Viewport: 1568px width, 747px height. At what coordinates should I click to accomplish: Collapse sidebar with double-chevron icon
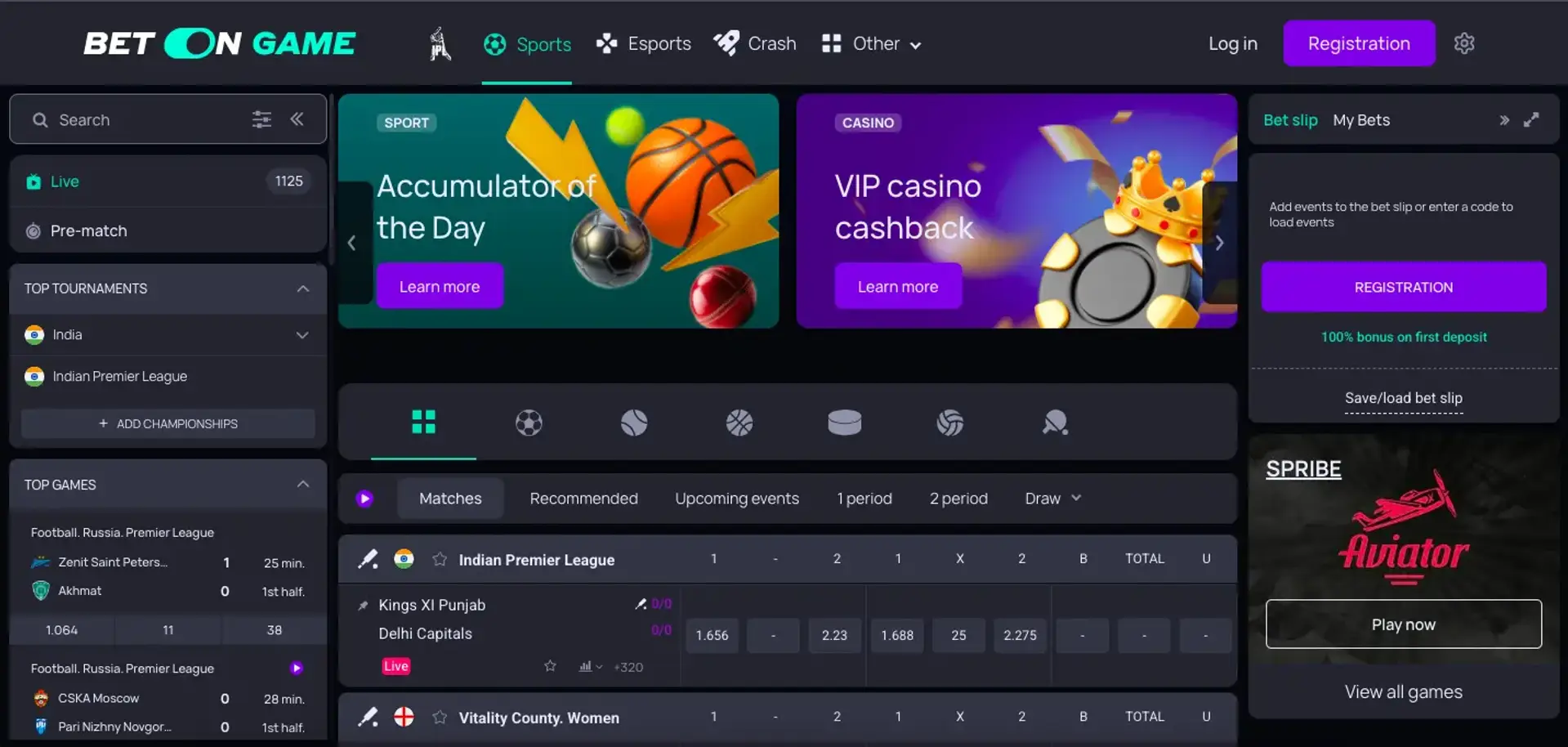point(297,119)
